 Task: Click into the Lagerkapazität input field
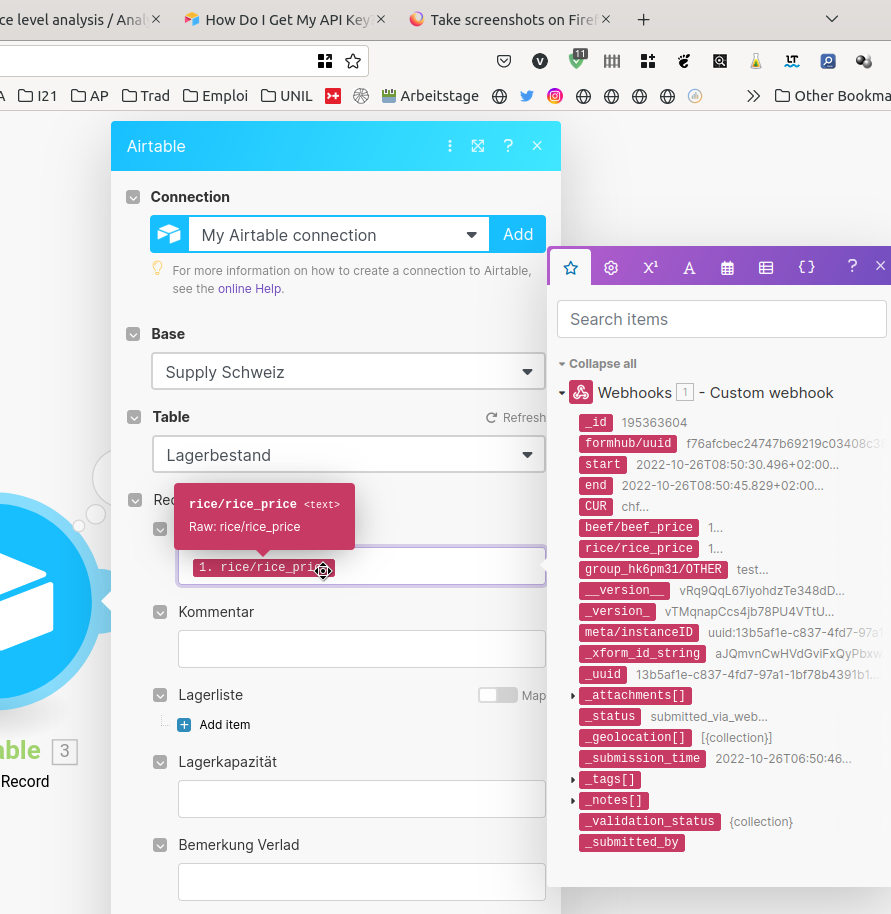click(362, 799)
